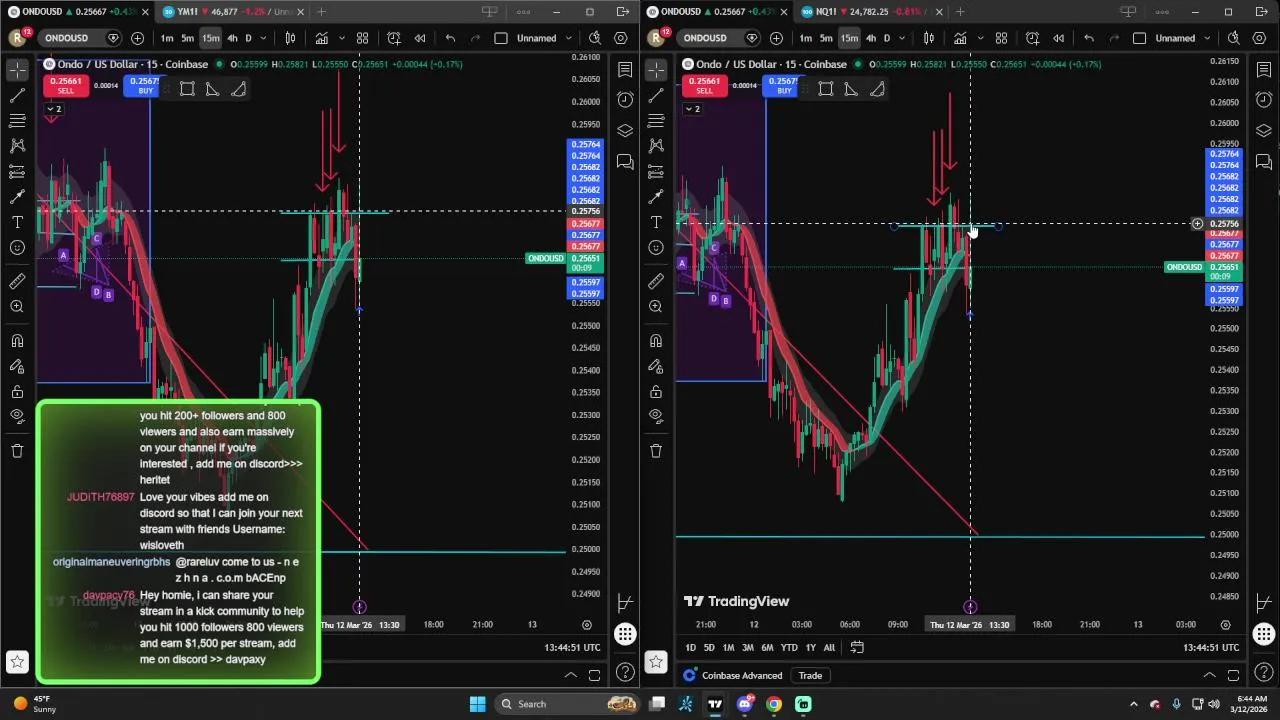This screenshot has width=1280, height=720.
Task: Open Windows Start button on taskbar
Action: point(477,704)
